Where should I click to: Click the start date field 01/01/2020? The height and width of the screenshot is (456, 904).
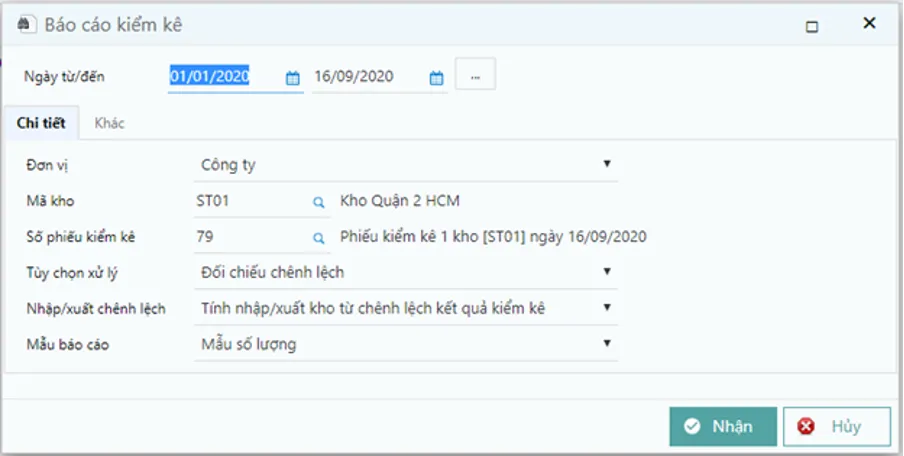point(222,77)
